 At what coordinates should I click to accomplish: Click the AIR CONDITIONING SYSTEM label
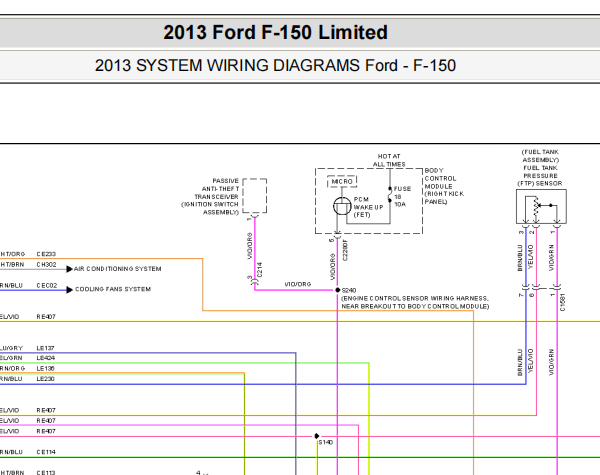pos(117,269)
